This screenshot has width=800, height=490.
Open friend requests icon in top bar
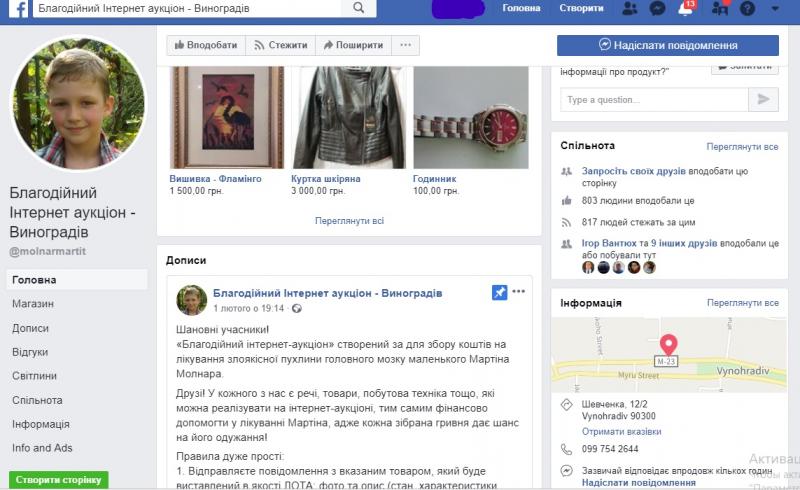pyautogui.click(x=630, y=8)
